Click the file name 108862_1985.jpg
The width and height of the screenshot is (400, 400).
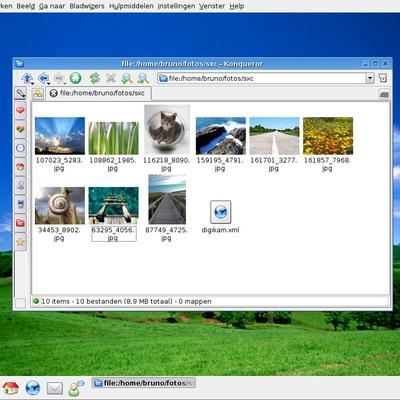[x=113, y=164]
